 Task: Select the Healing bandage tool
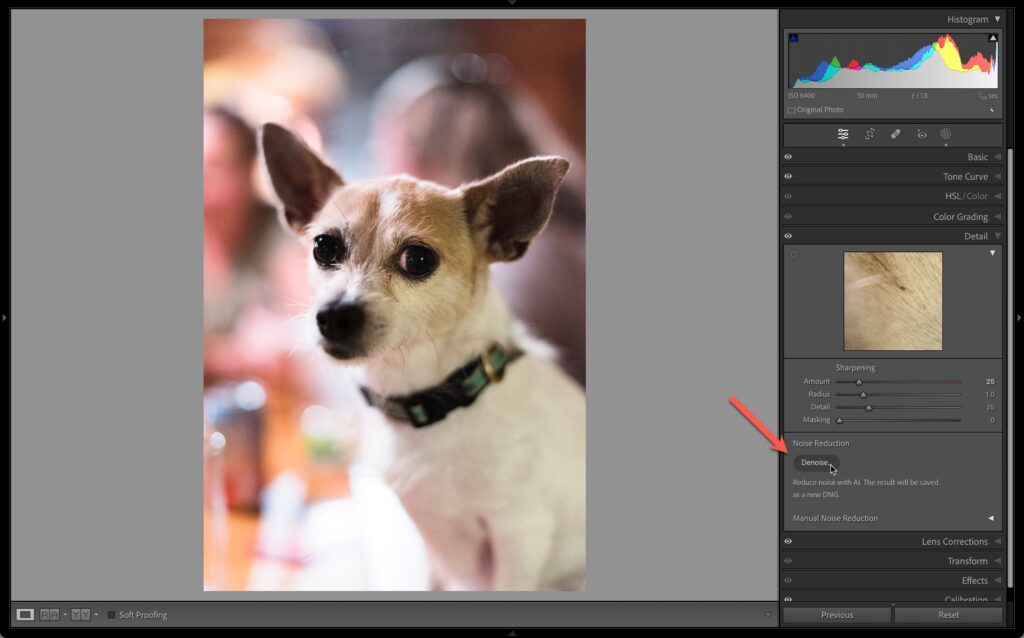896,134
